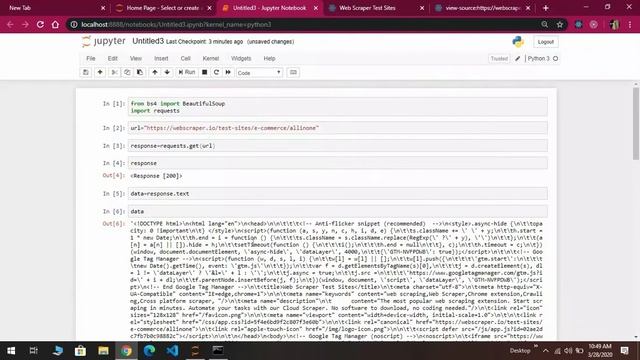The height and width of the screenshot is (360, 640).
Task: Open the notification center icon
Action: (x=624, y=351)
